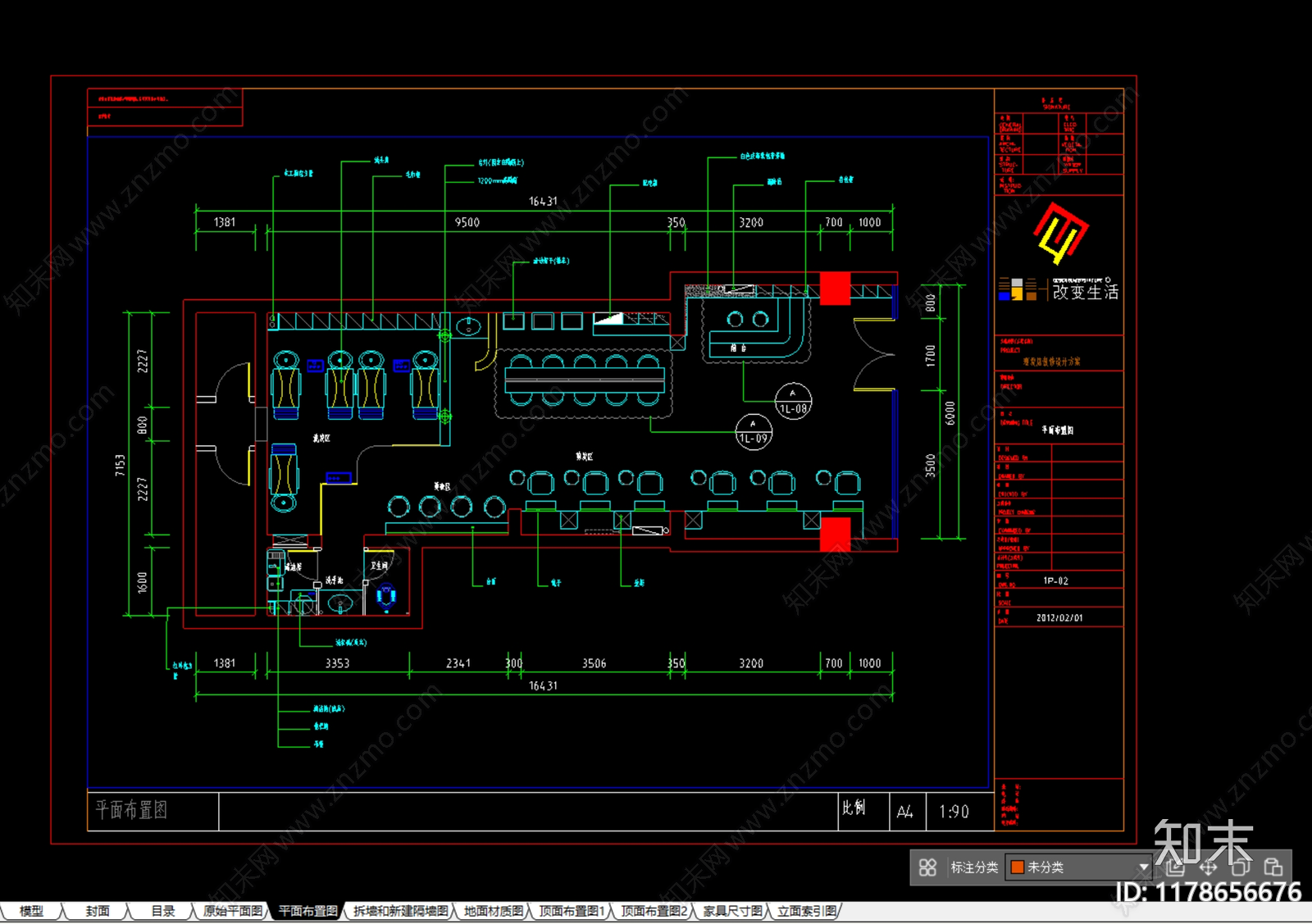Open the 拆墙和新建隔墙图 tab

(x=401, y=911)
